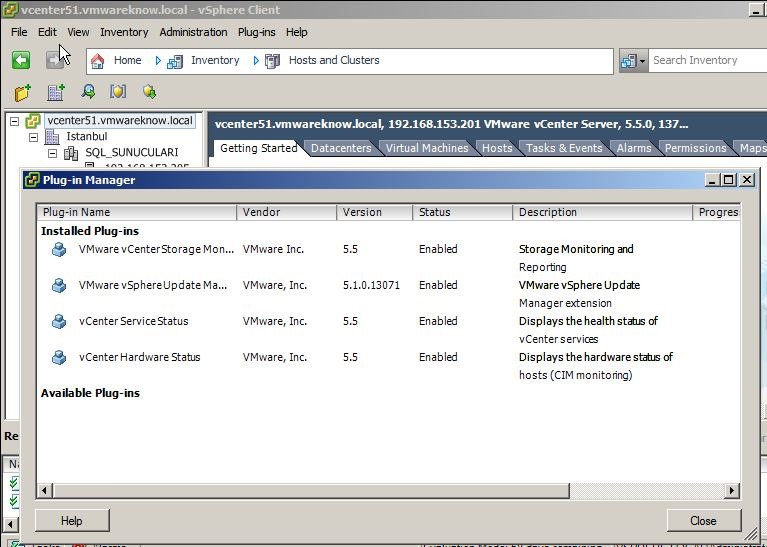Screen dimensions: 767x547
Task: Click the plug-in list scroll right arrow
Action: point(732,490)
